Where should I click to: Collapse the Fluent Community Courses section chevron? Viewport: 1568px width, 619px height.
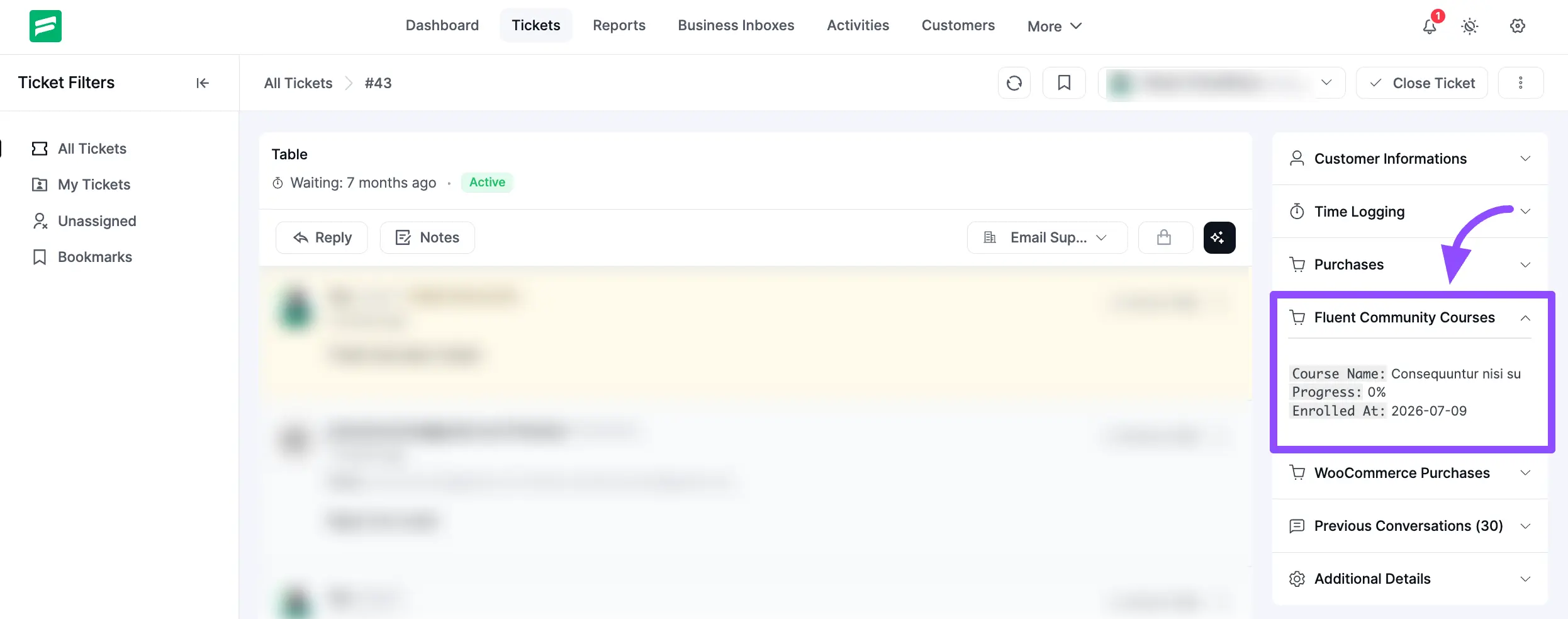pyautogui.click(x=1525, y=318)
